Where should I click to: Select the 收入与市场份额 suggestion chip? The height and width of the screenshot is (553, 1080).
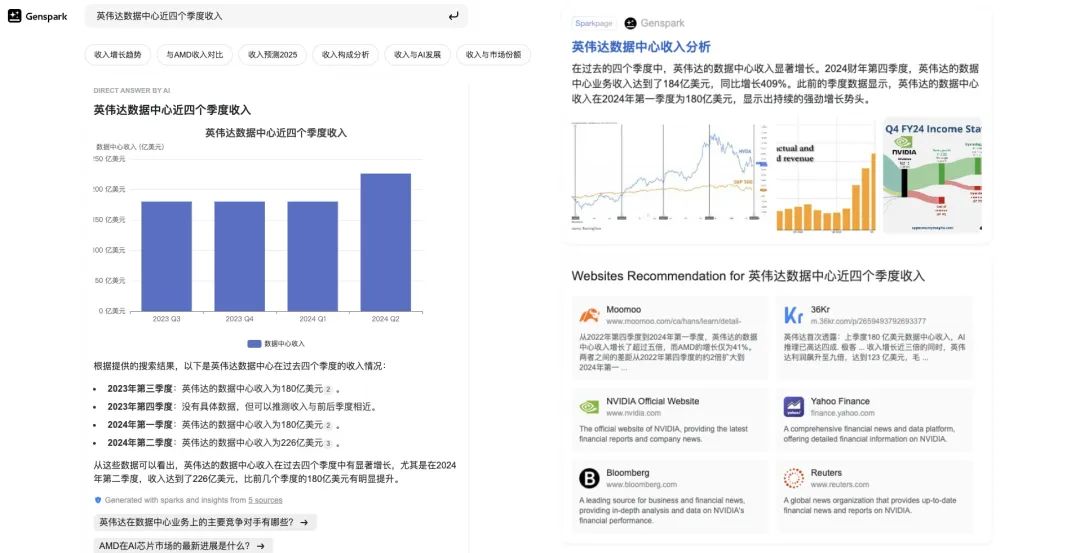point(493,54)
